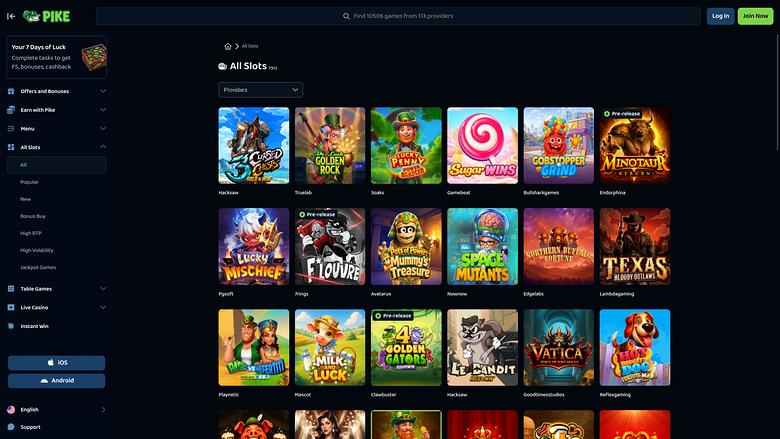Select the High RTP category
780x439 pixels.
pos(31,233)
